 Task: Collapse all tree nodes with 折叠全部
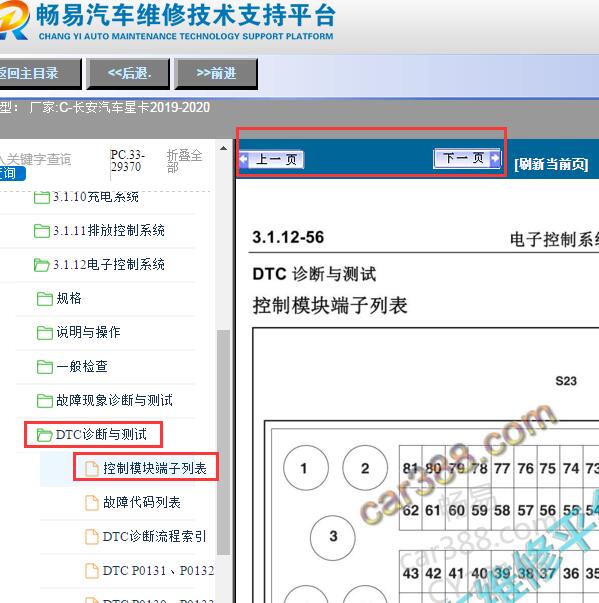(184, 161)
